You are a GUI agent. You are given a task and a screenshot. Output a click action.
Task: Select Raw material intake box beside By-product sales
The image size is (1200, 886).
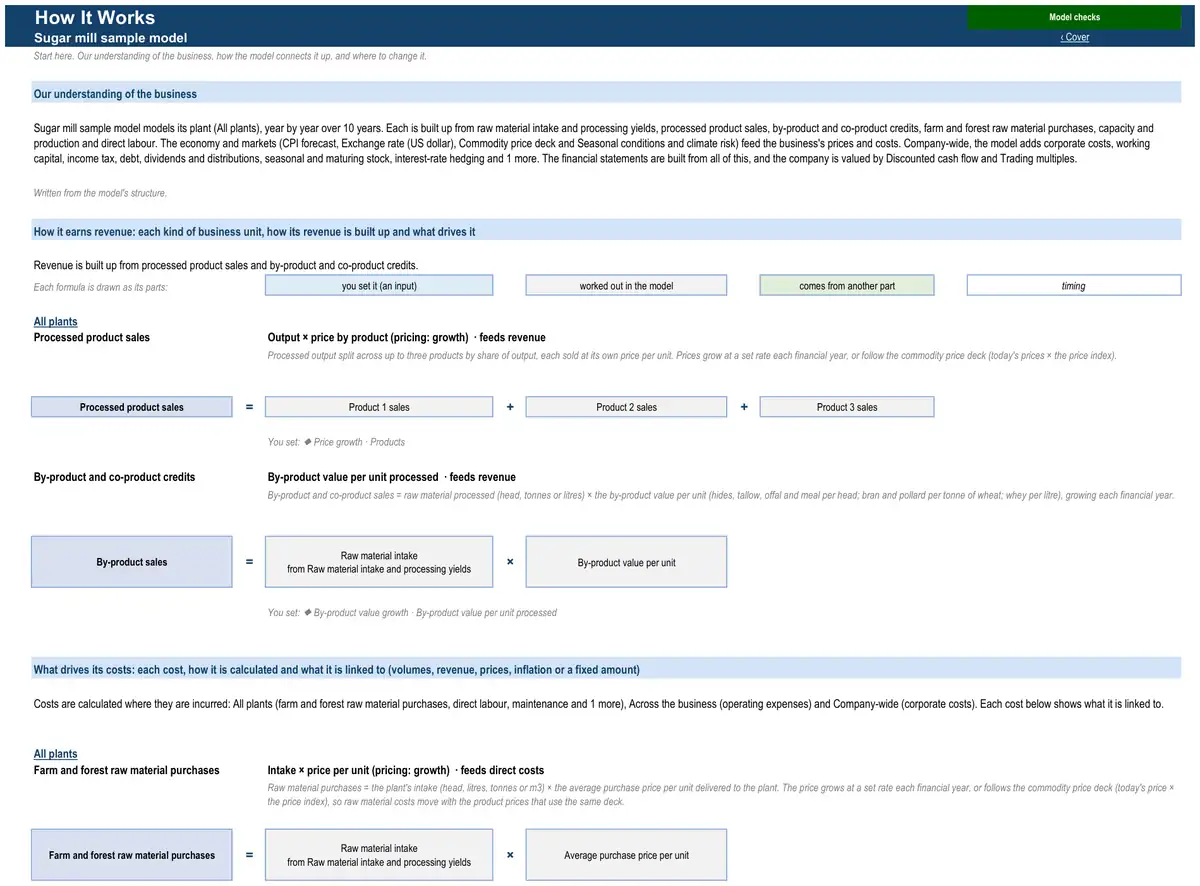click(x=379, y=562)
